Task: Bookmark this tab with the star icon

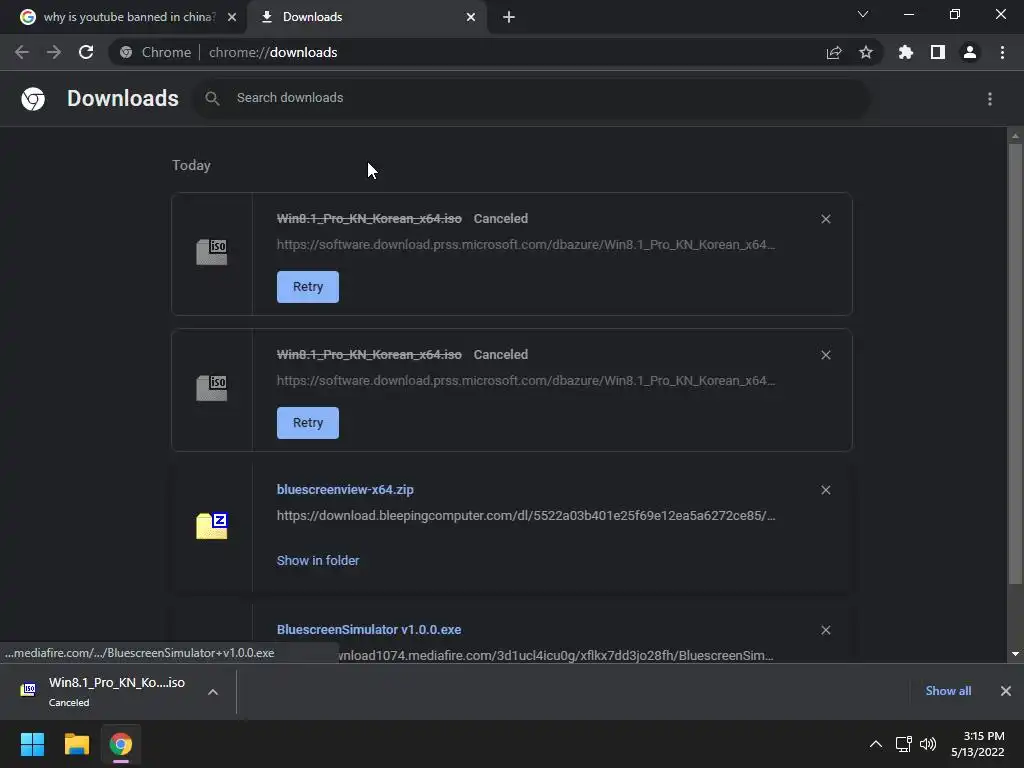Action: tap(866, 52)
